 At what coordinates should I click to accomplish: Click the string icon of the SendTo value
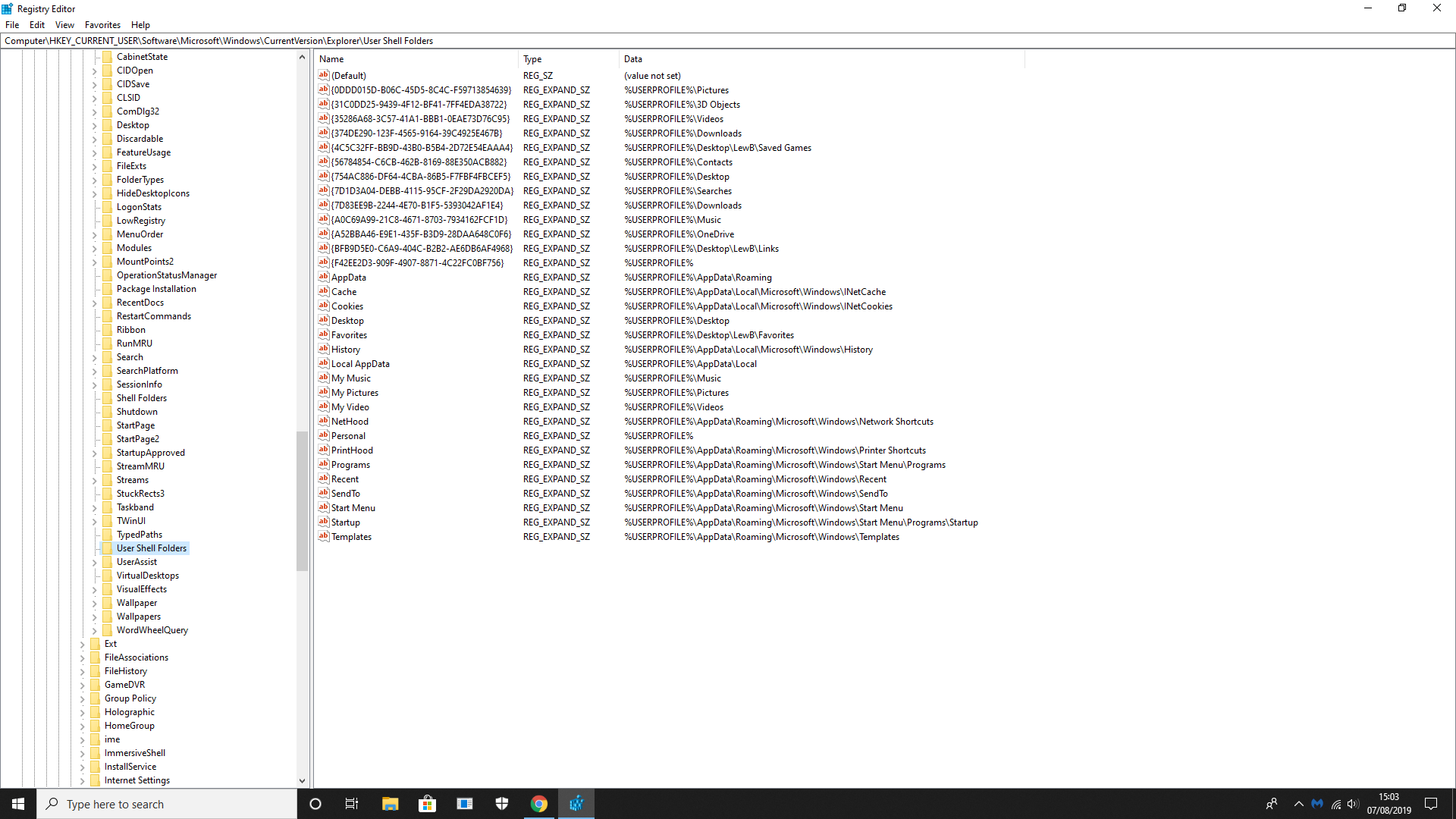point(324,493)
